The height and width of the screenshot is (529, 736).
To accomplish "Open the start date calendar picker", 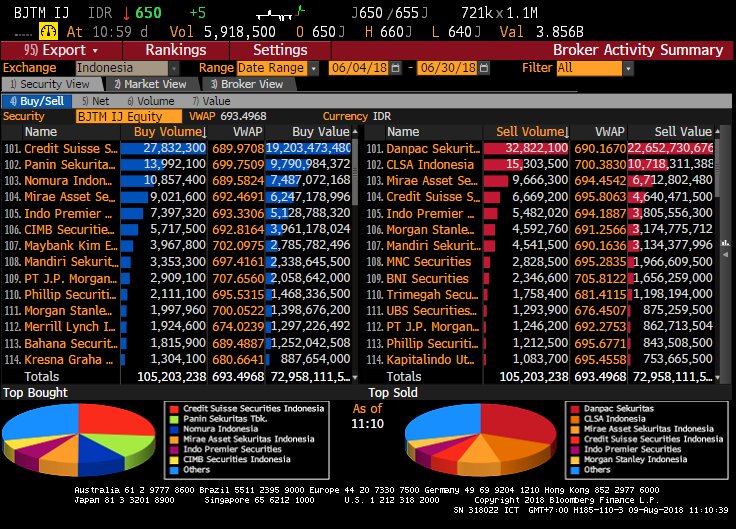I will (394, 68).
